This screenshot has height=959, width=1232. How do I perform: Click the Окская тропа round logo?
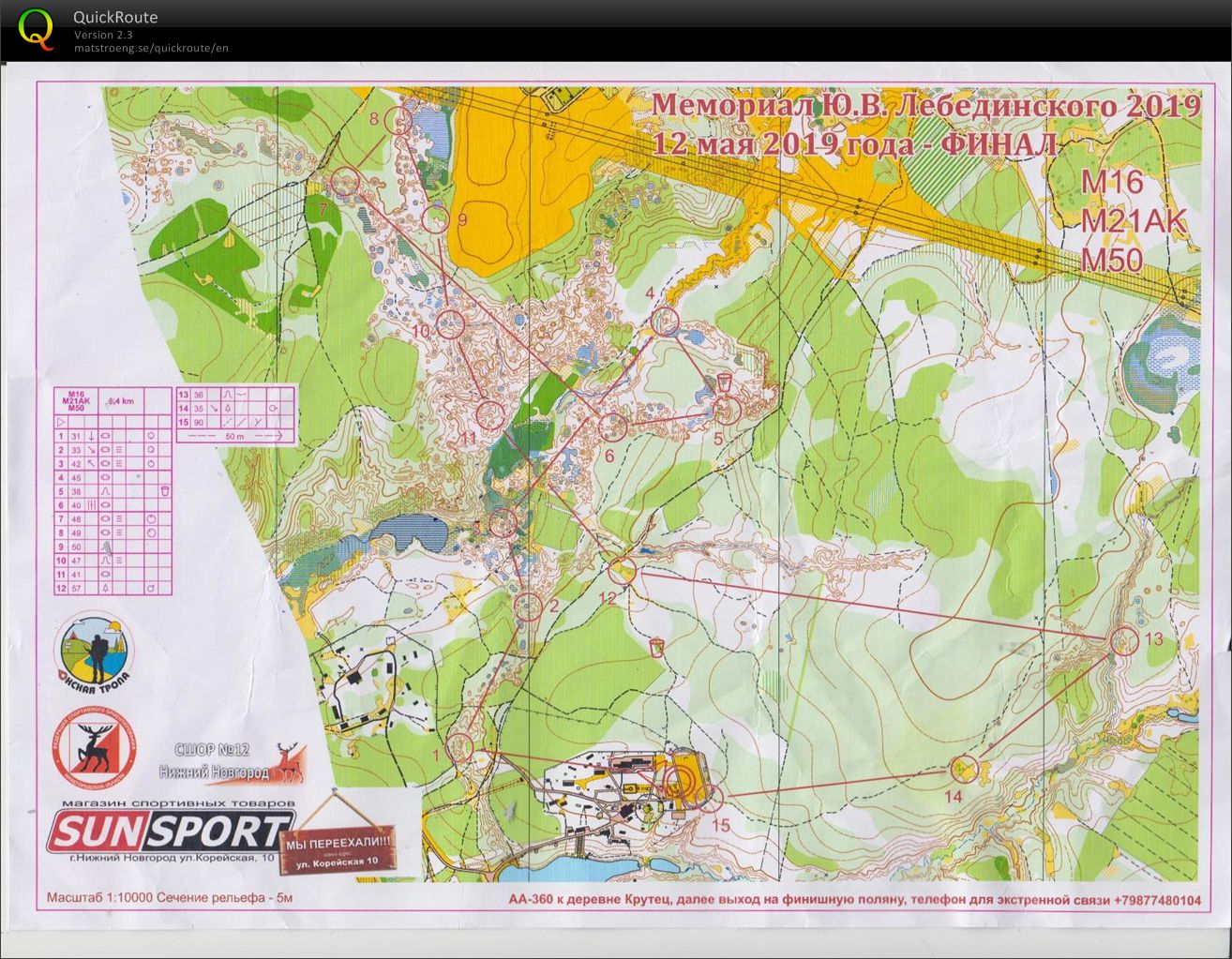[94, 649]
